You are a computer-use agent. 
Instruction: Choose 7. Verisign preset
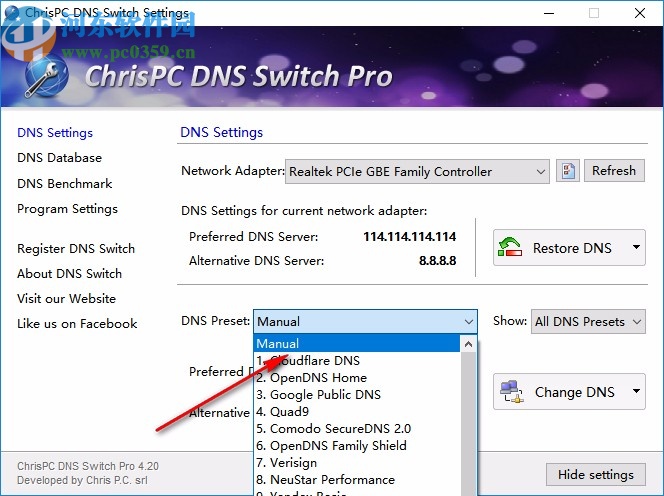[x=357, y=463]
